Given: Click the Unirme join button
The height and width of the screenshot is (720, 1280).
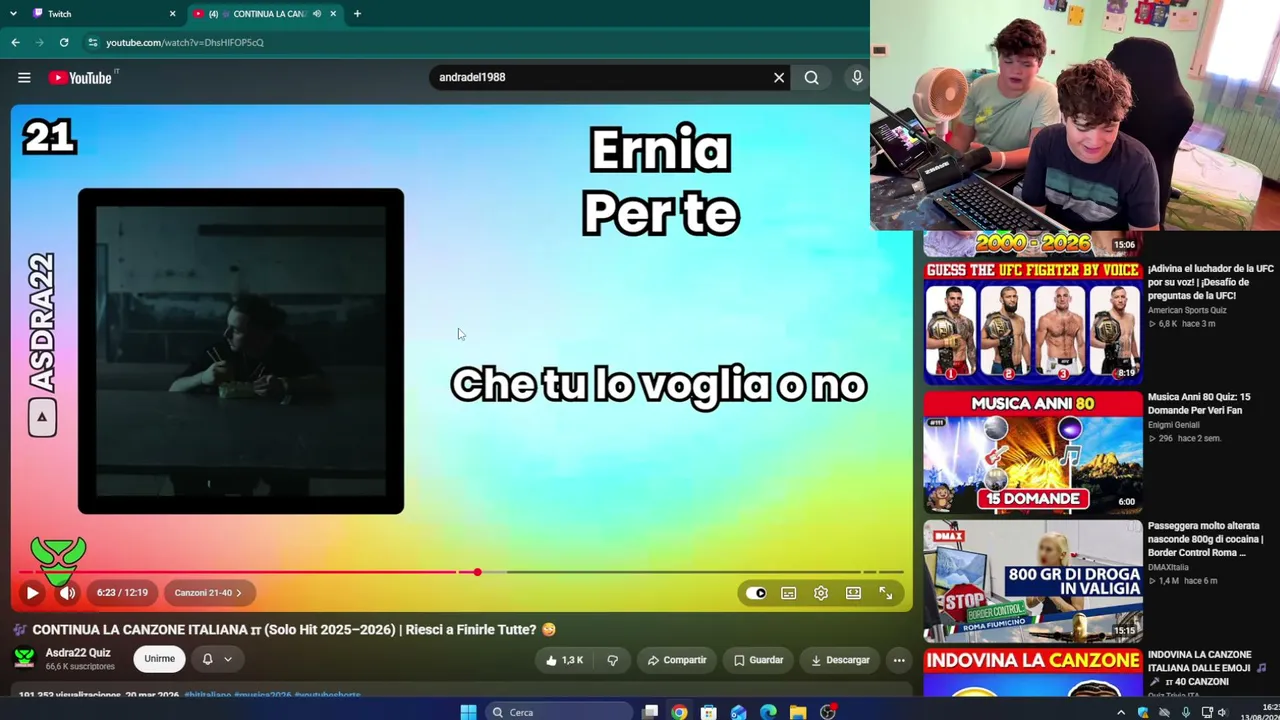Looking at the screenshot, I should point(159,659).
